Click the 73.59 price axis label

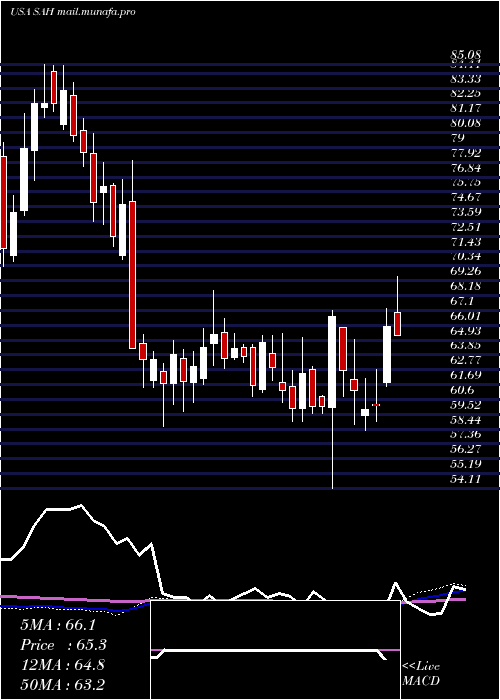pos(466,212)
